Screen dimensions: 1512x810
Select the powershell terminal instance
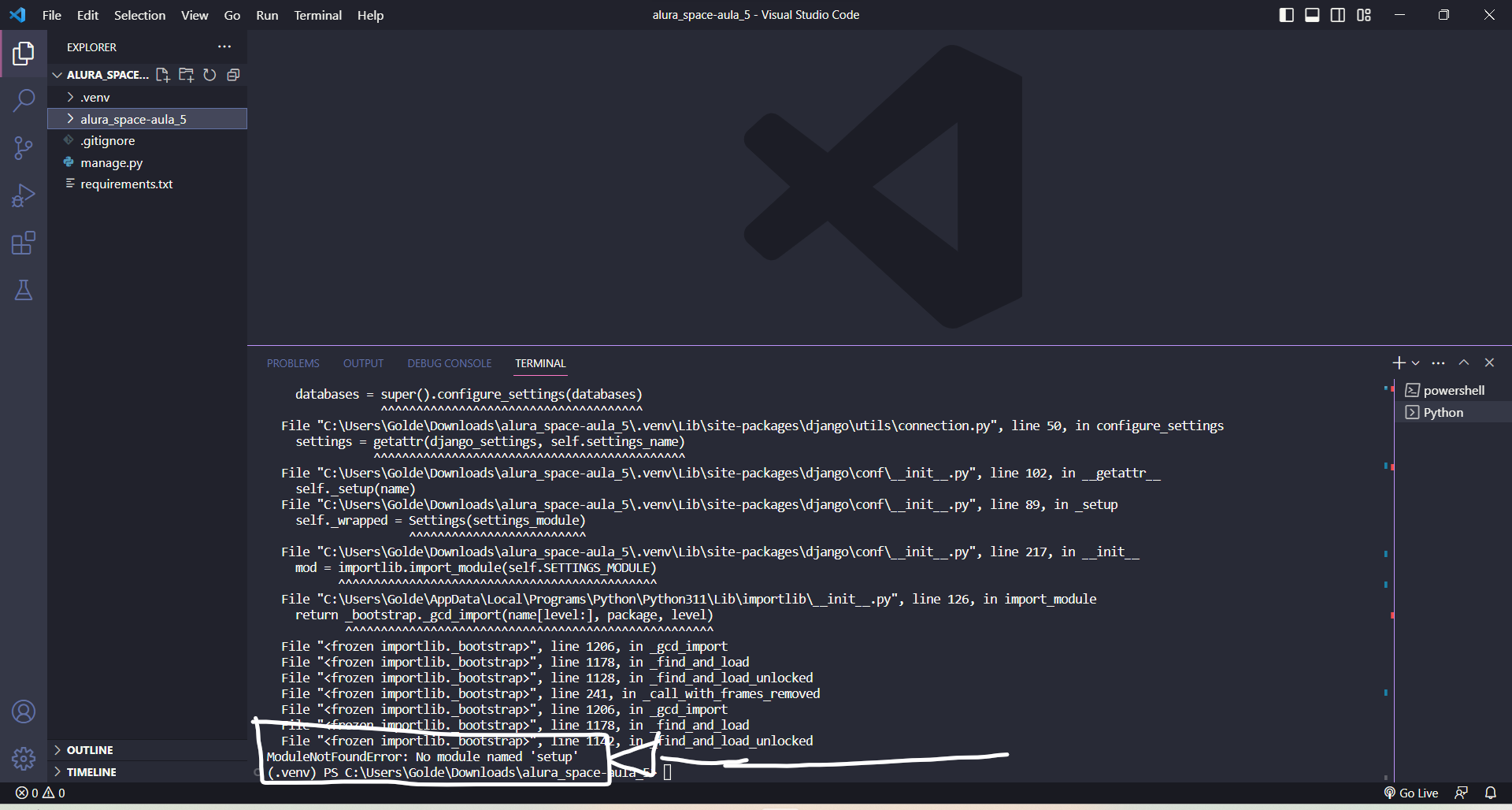pos(1453,390)
